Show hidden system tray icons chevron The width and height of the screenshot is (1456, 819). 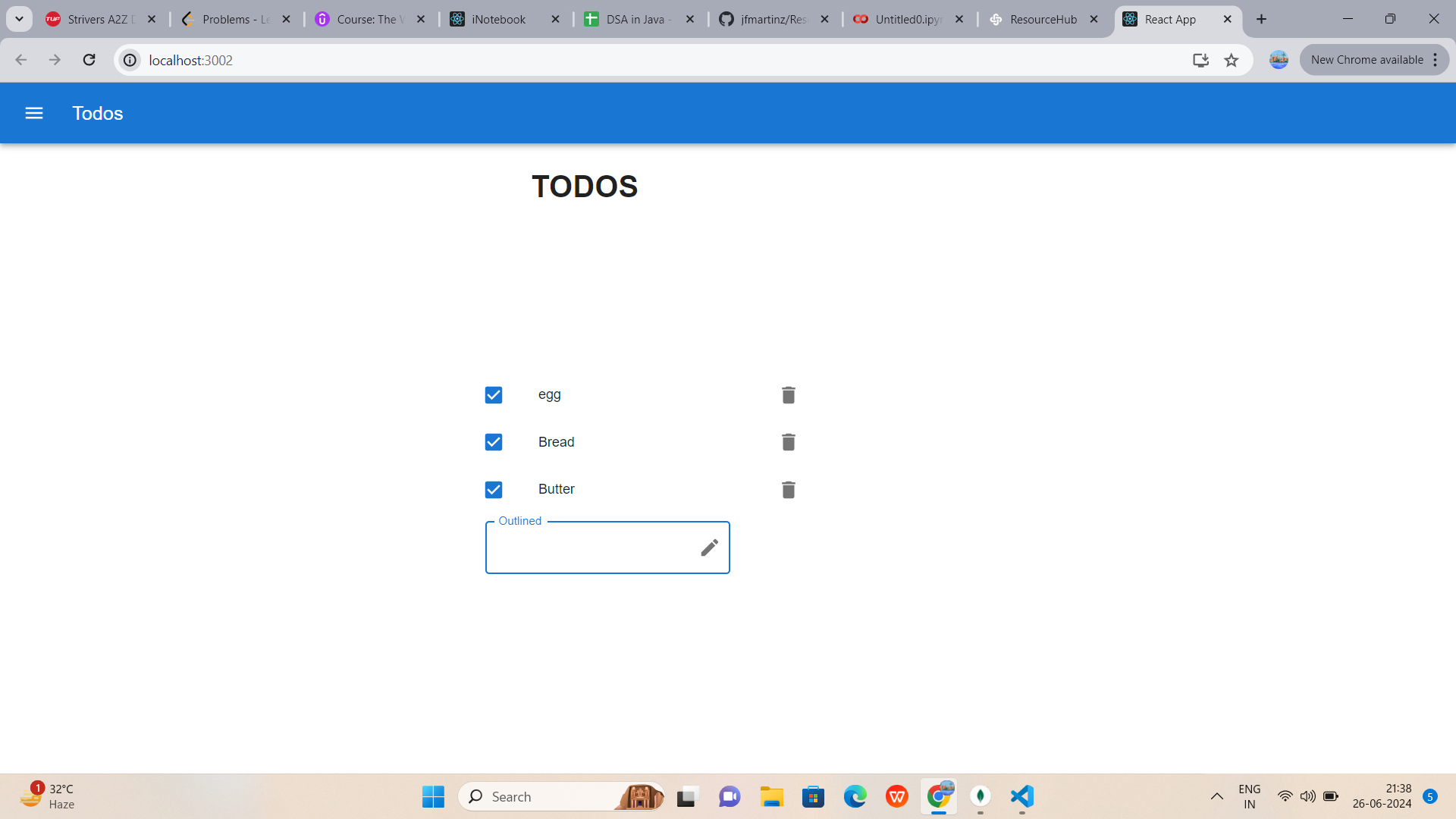[1216, 796]
